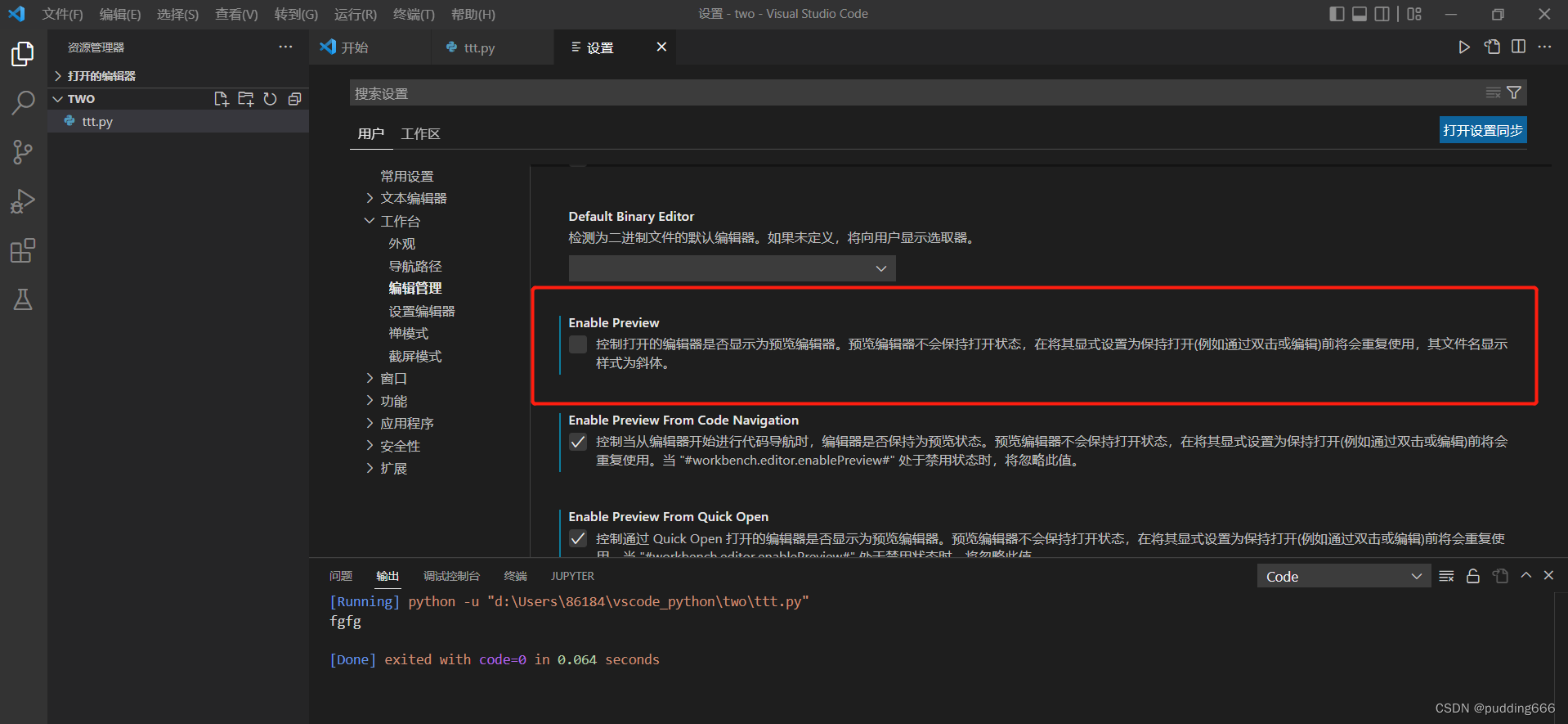The width and height of the screenshot is (1568, 724).
Task: Switch to the ttt.py editor tab
Action: click(x=492, y=47)
